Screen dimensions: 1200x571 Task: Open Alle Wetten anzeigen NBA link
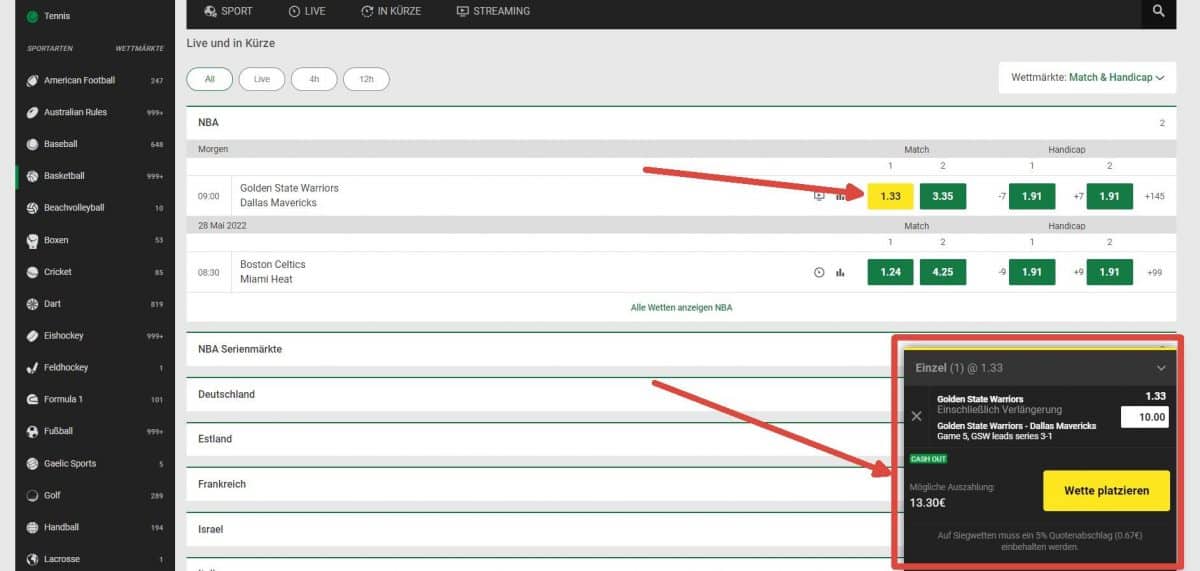tap(681, 307)
